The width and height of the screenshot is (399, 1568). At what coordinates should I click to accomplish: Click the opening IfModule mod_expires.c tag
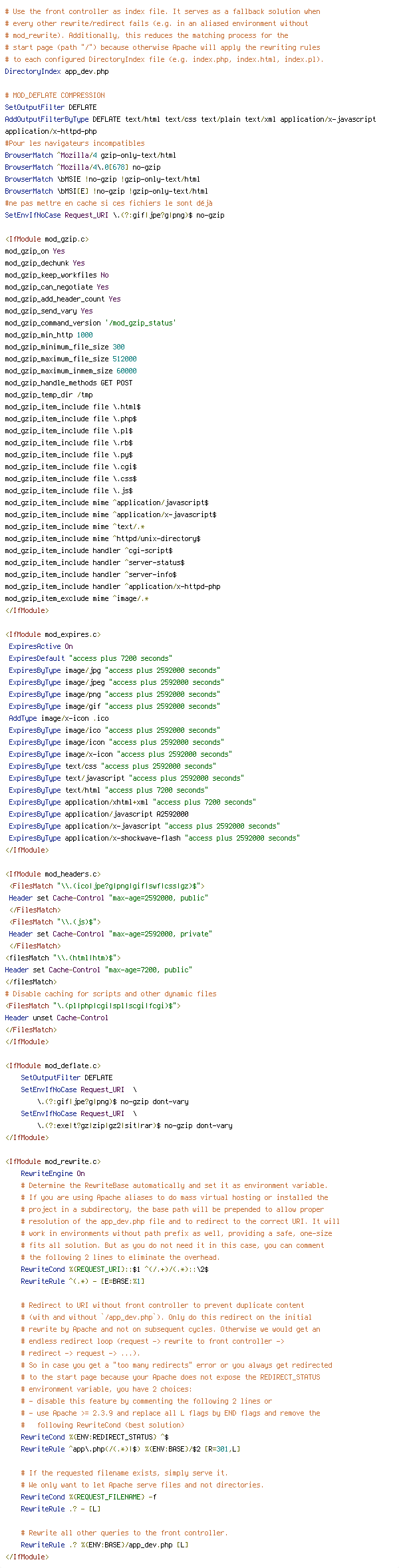53,634
